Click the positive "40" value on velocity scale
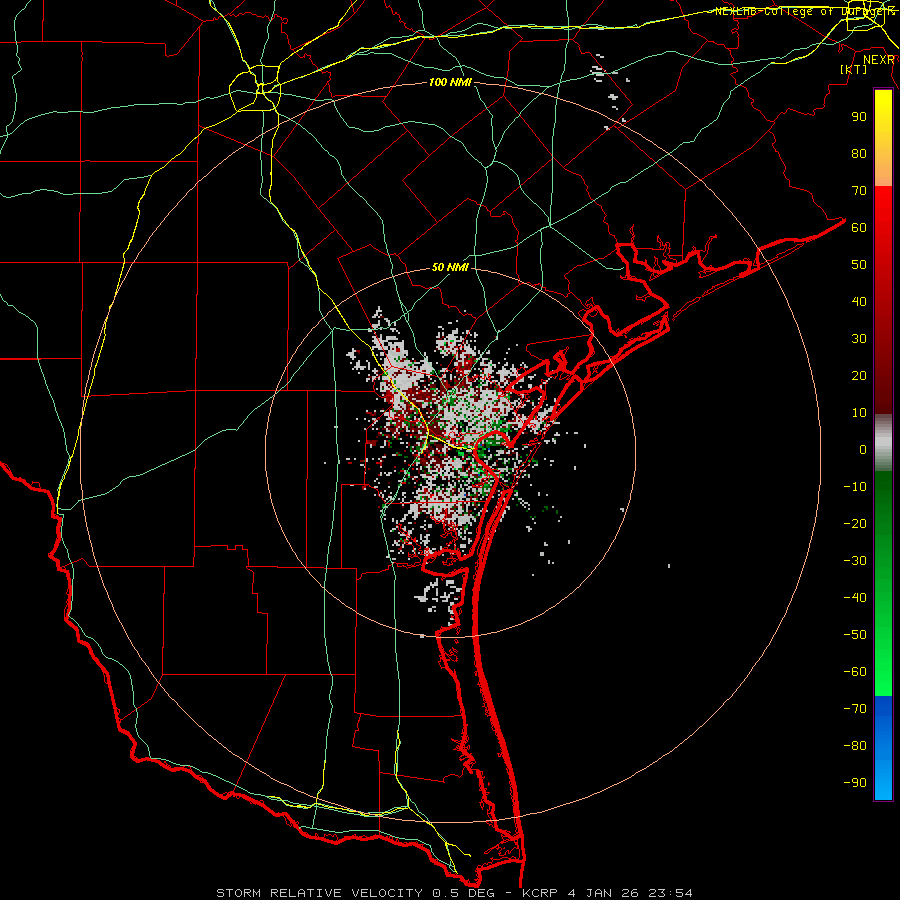Viewport: 900px width, 900px height. point(859,301)
